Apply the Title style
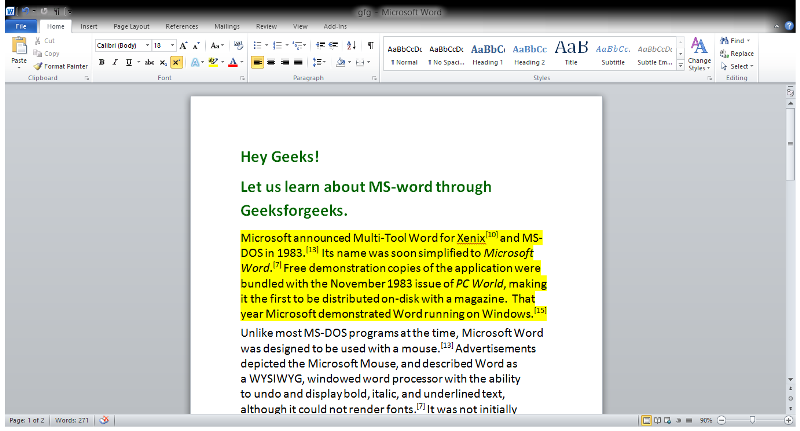Viewport: 800px width, 431px height. tap(571, 54)
